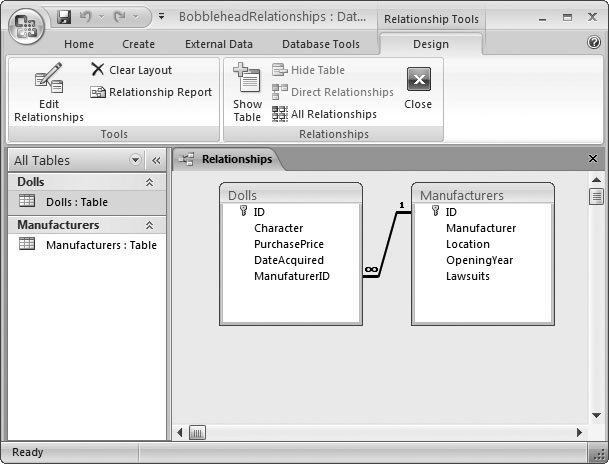
Task: Open the All Tables navigation dropdown
Action: click(136, 160)
